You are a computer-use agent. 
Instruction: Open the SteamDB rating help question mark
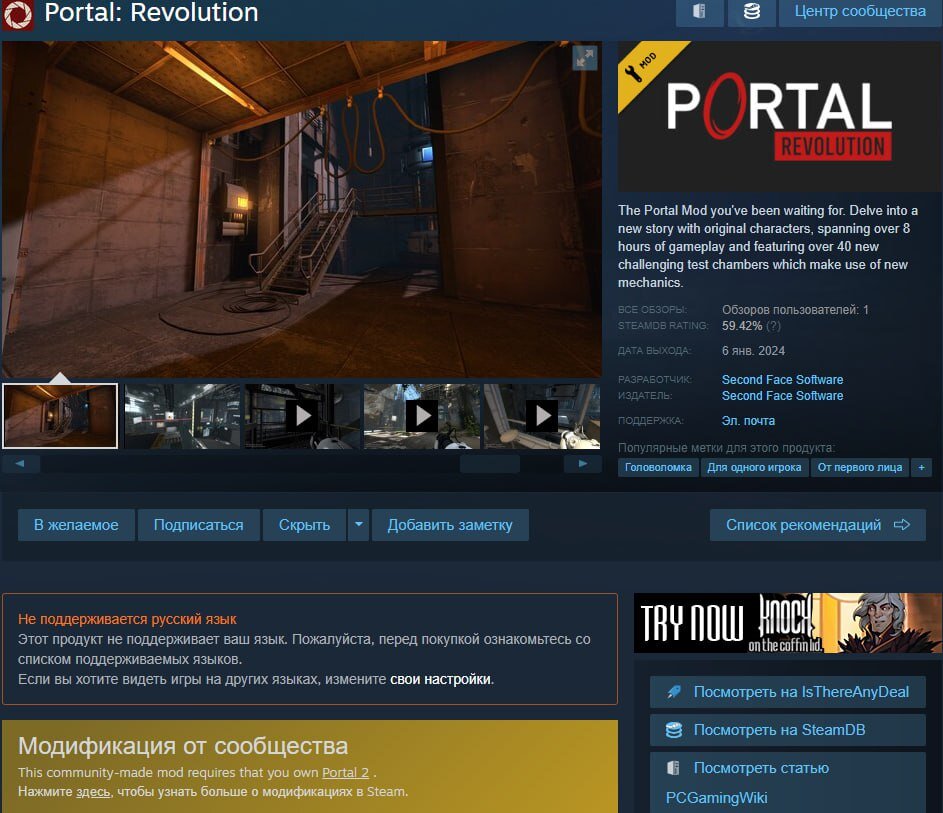point(773,326)
